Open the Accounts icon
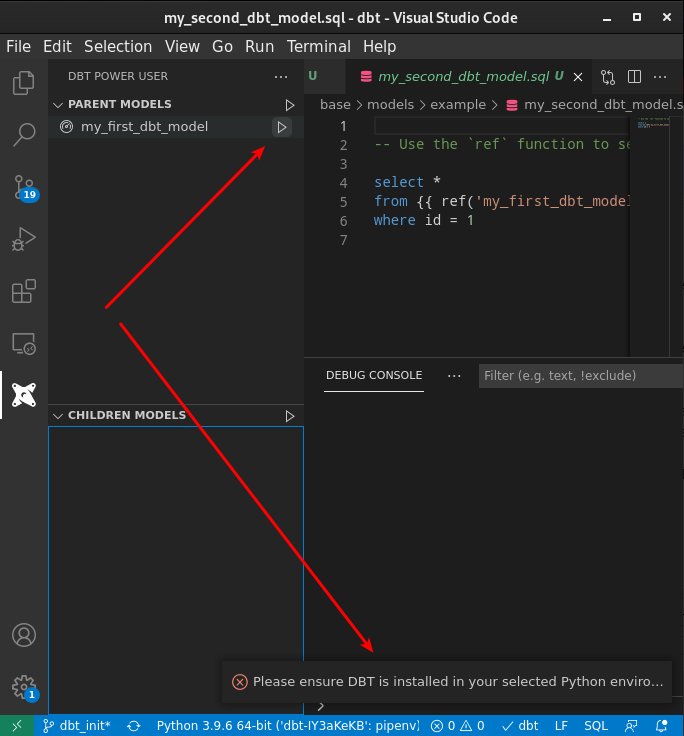This screenshot has height=736, width=684. (23, 635)
